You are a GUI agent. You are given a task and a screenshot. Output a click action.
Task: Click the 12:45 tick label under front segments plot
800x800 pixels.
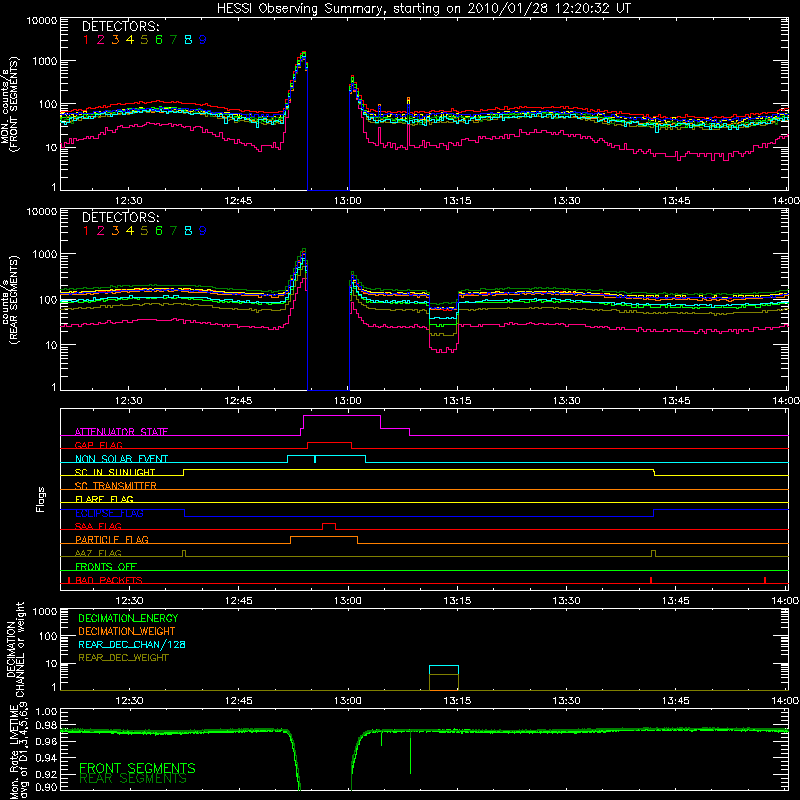[x=238, y=201]
